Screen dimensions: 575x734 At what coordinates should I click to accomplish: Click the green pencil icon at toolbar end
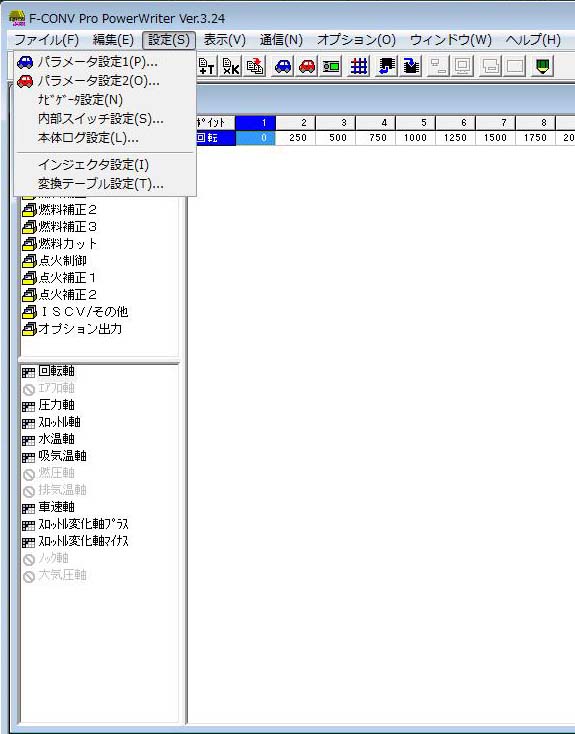(543, 66)
